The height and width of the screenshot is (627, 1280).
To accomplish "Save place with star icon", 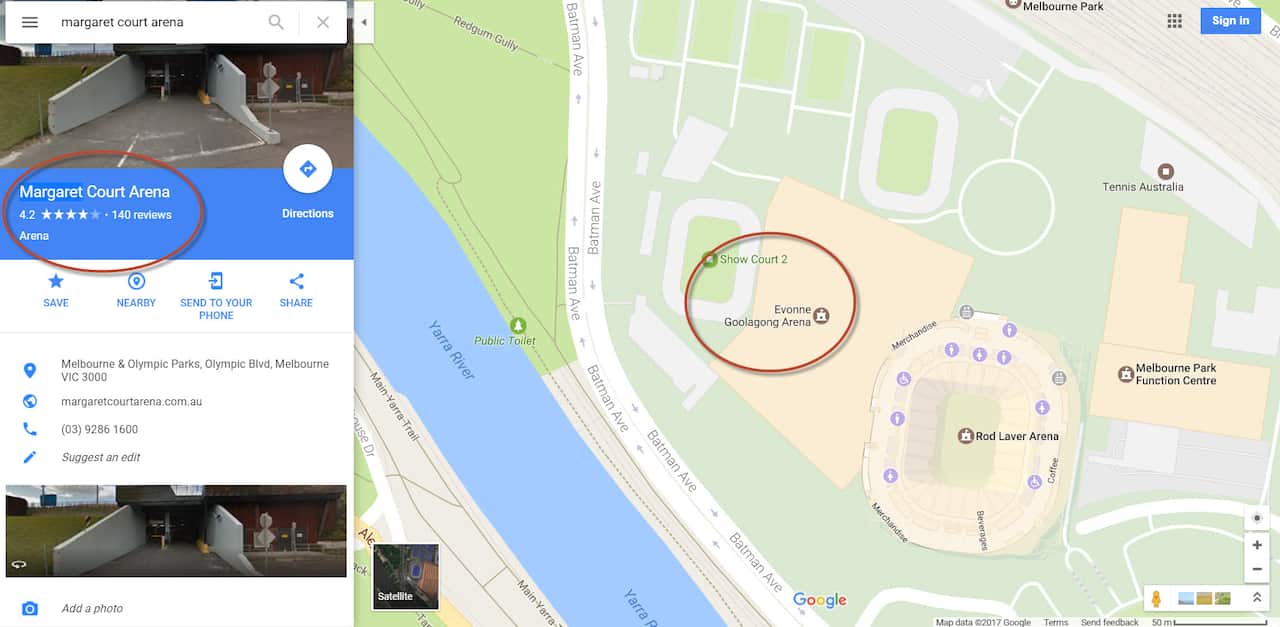I will pyautogui.click(x=56, y=281).
